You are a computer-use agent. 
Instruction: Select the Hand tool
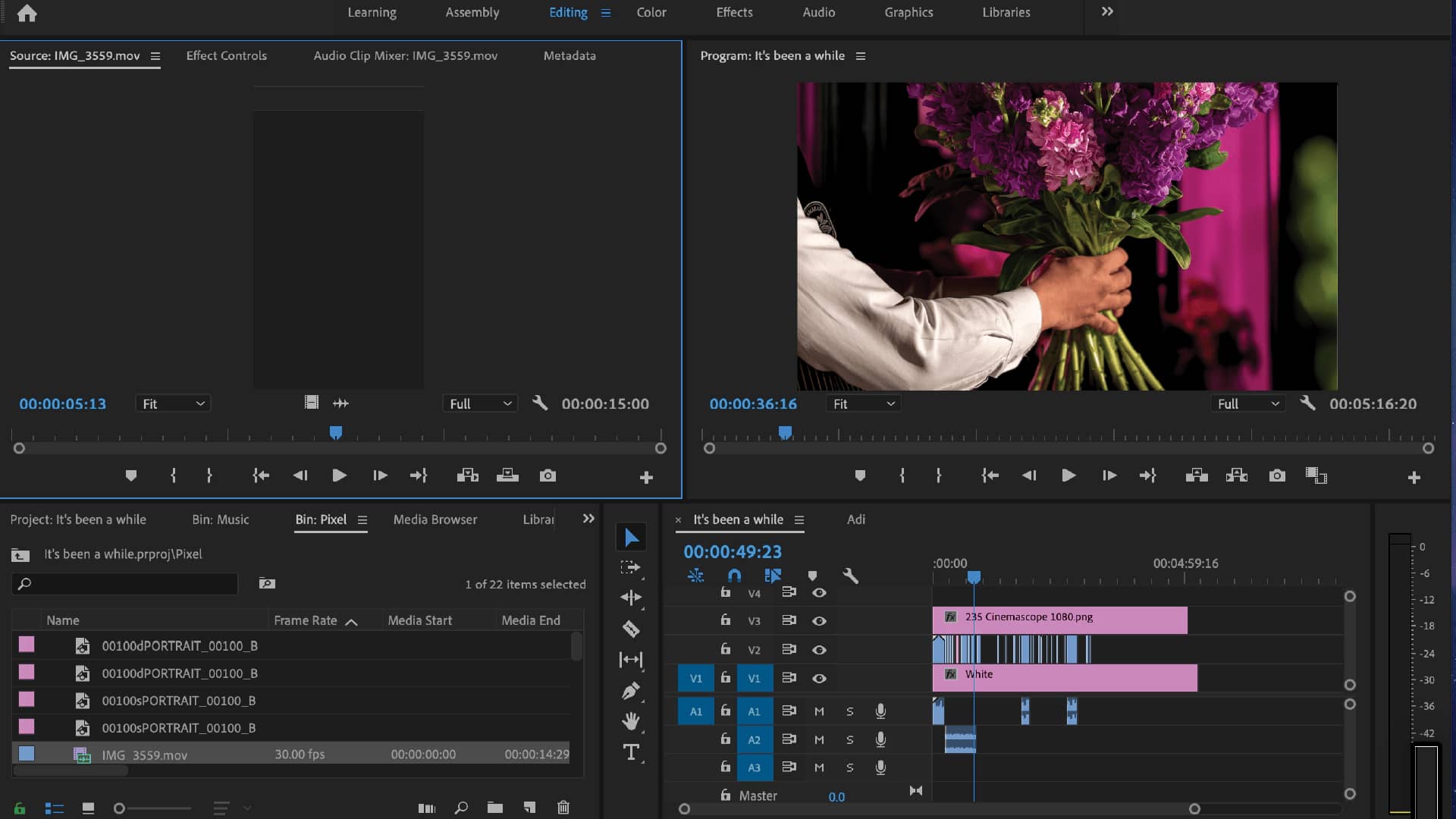(x=631, y=721)
